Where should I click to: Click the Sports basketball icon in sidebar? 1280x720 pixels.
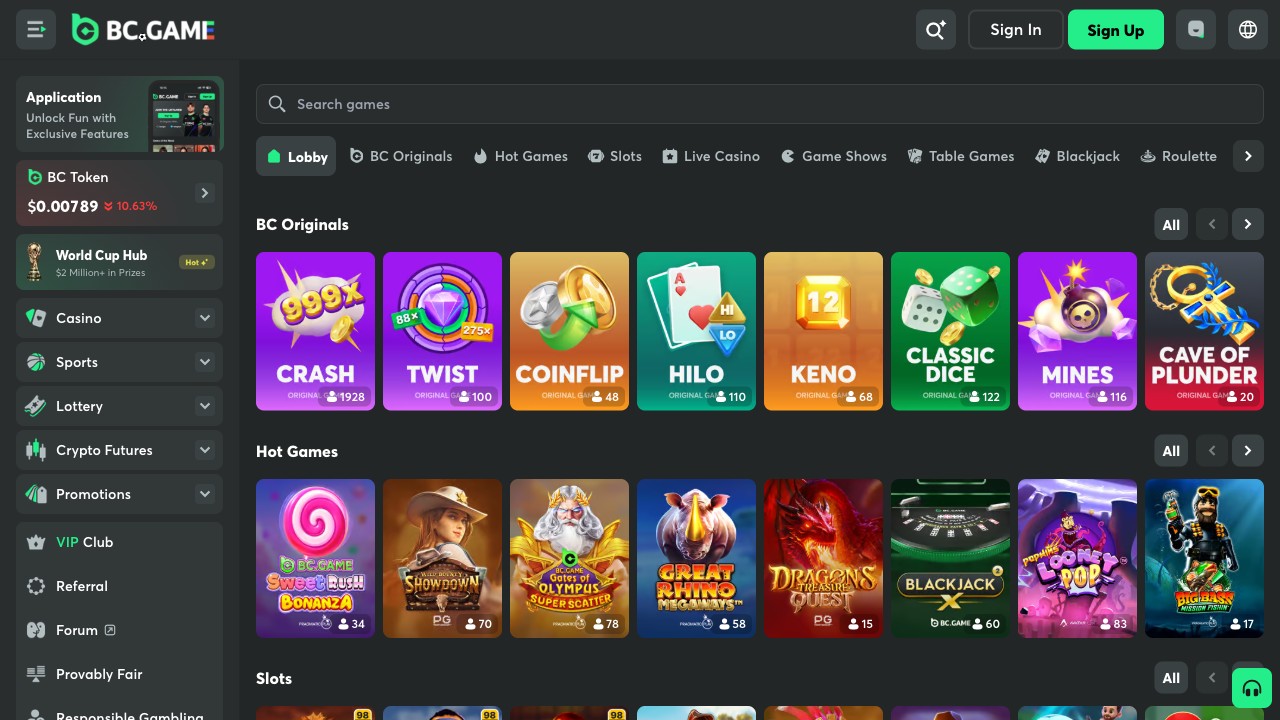click(x=36, y=362)
